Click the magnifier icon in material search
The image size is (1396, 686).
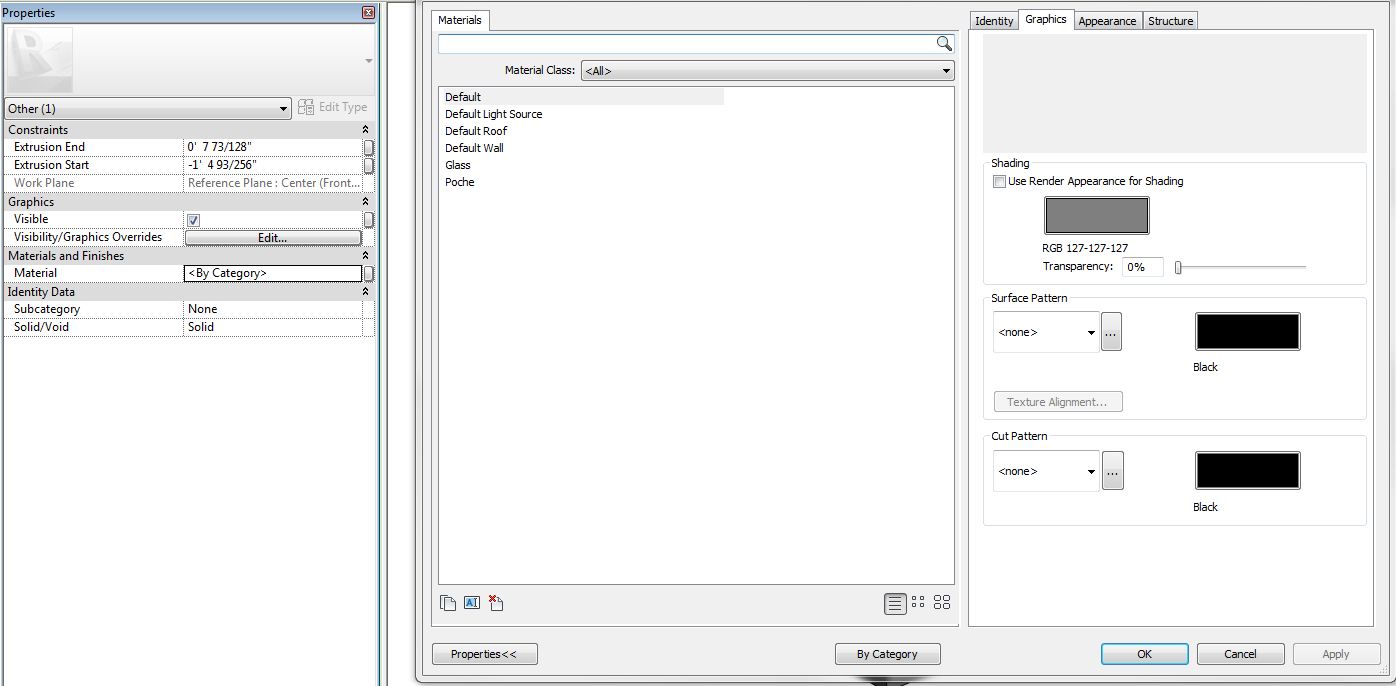pos(943,43)
